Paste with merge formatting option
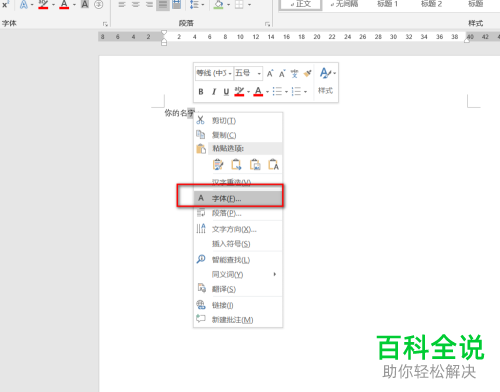Viewport: 500px width, 392px height. [x=236, y=165]
